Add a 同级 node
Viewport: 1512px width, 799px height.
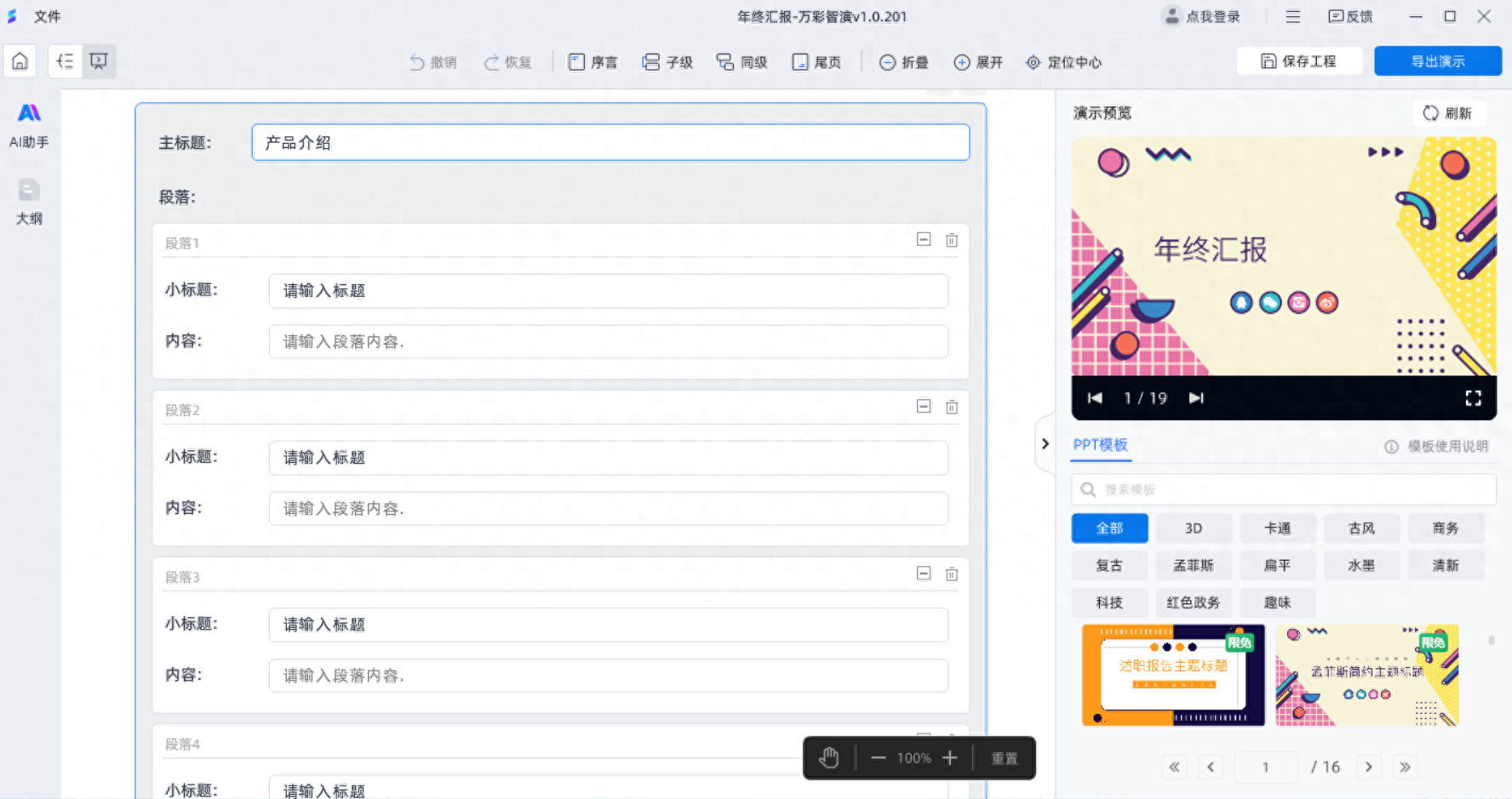742,62
